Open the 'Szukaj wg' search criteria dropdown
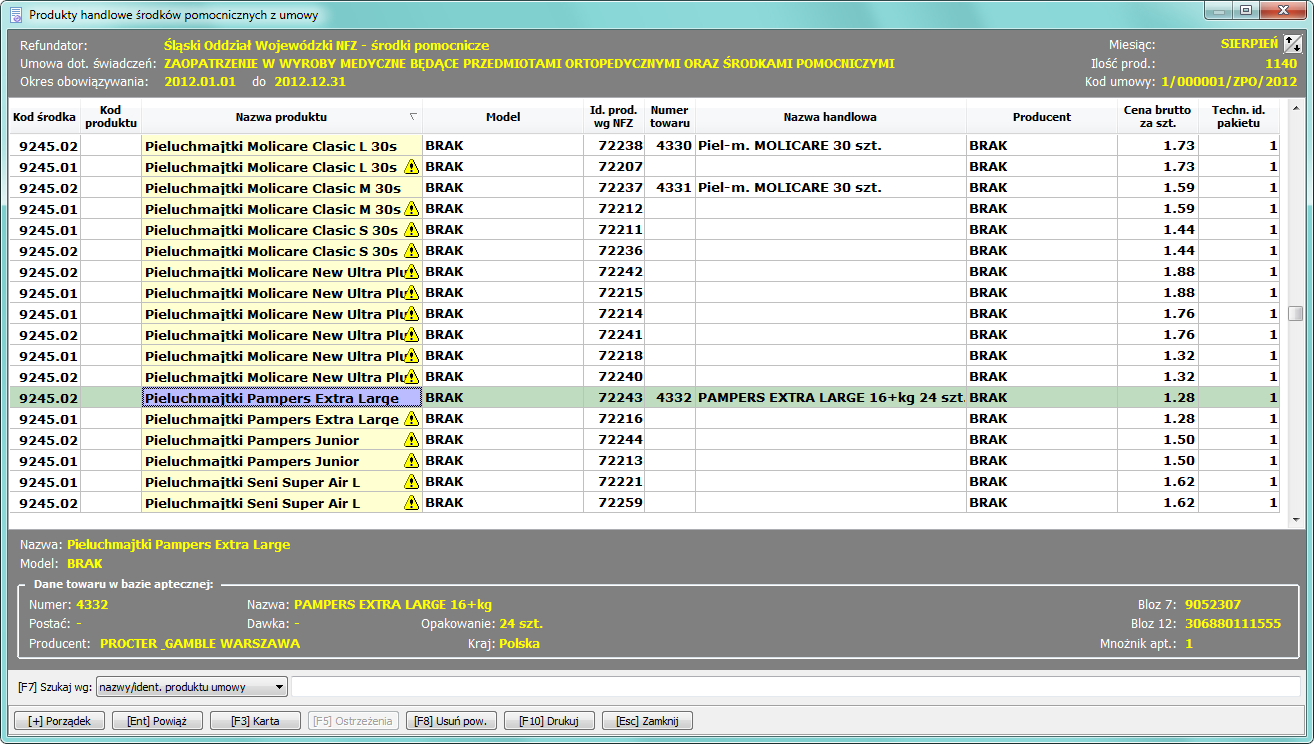The image size is (1314, 744). pos(192,687)
